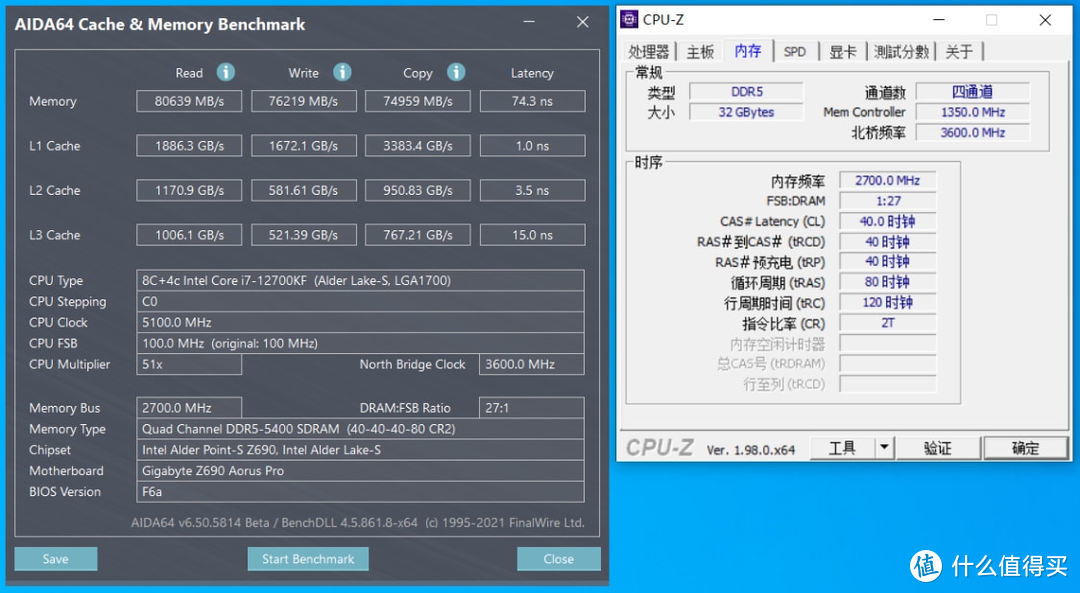Click the 什么值得买 watermark logo
Viewport: 1080px width, 593px height.
[x=926, y=566]
